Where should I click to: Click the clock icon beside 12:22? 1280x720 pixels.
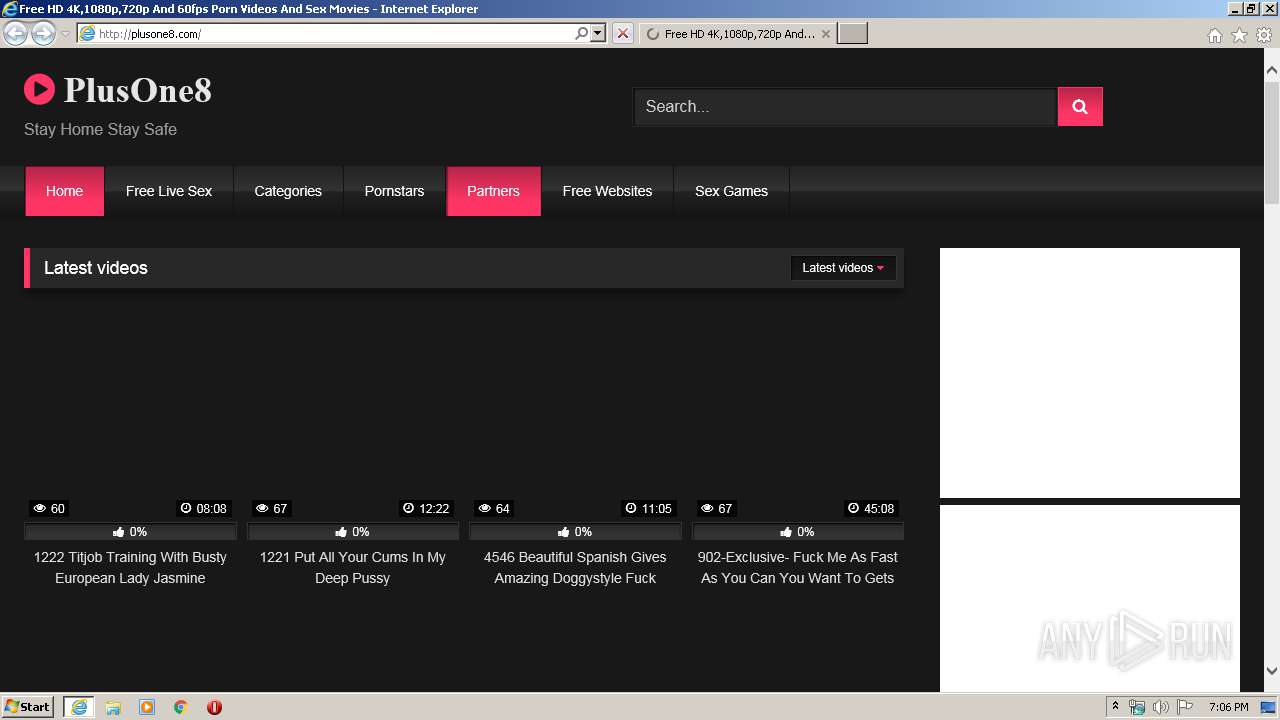[x=408, y=508]
